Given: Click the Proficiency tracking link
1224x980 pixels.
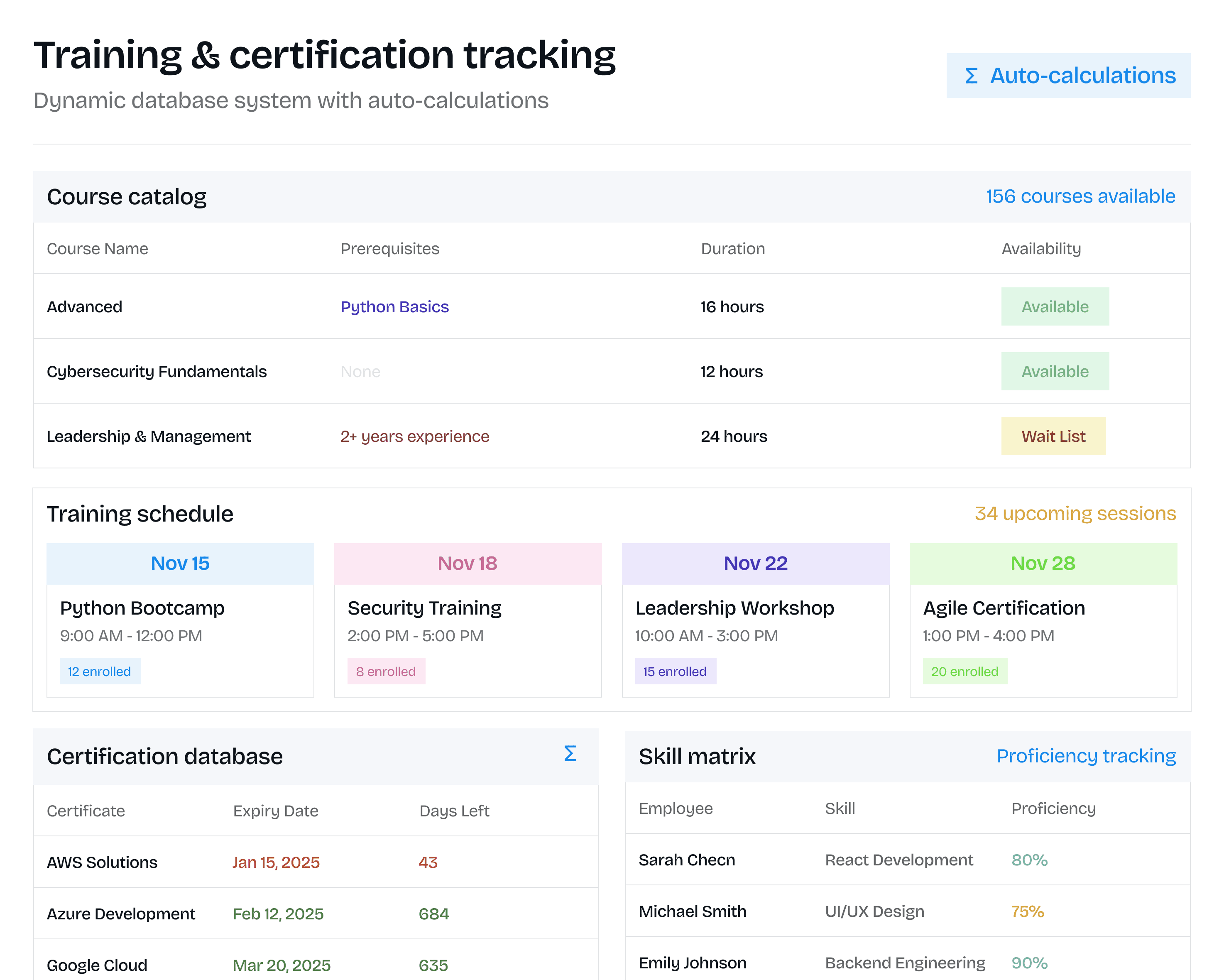Looking at the screenshot, I should pos(1085,756).
